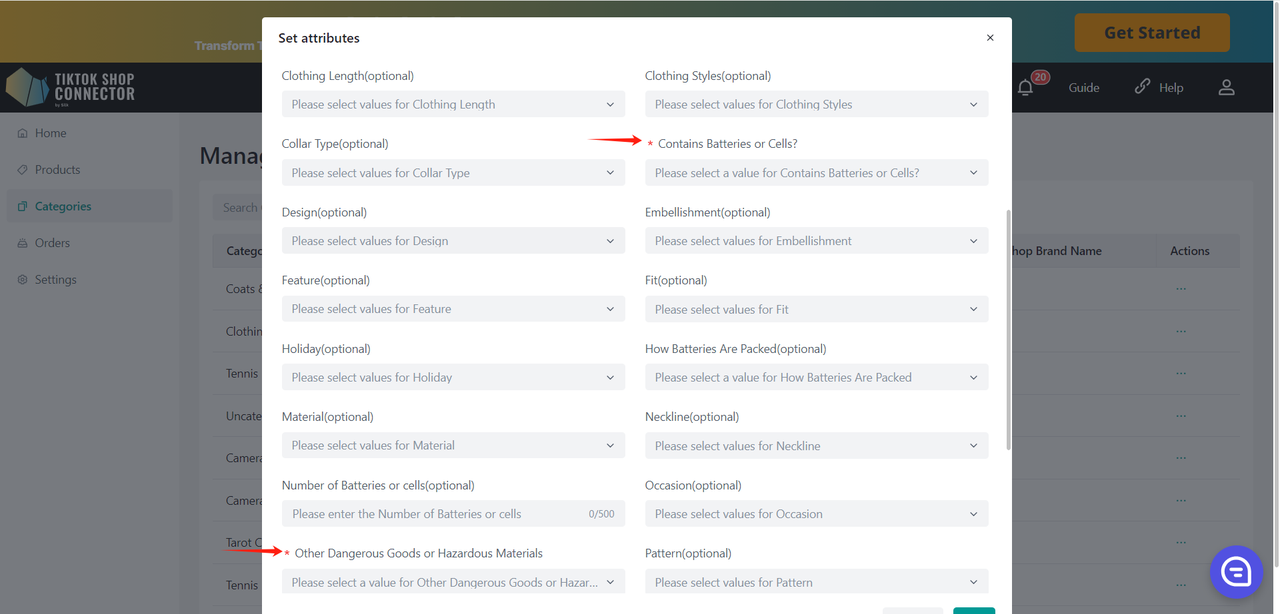Screen dimensions: 1280x614
Task: Open Help from the header
Action: click(1159, 88)
